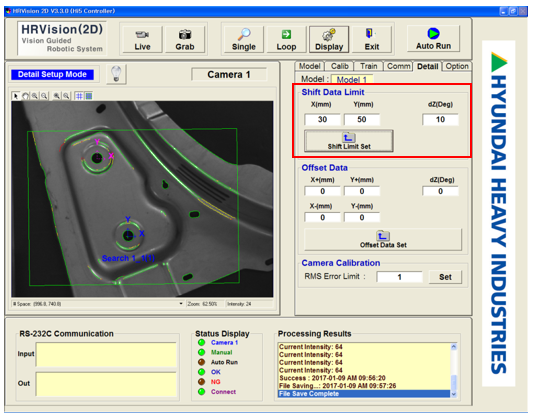Edit Offset Data X-(mm) field
539x420 pixels.
pos(322,218)
